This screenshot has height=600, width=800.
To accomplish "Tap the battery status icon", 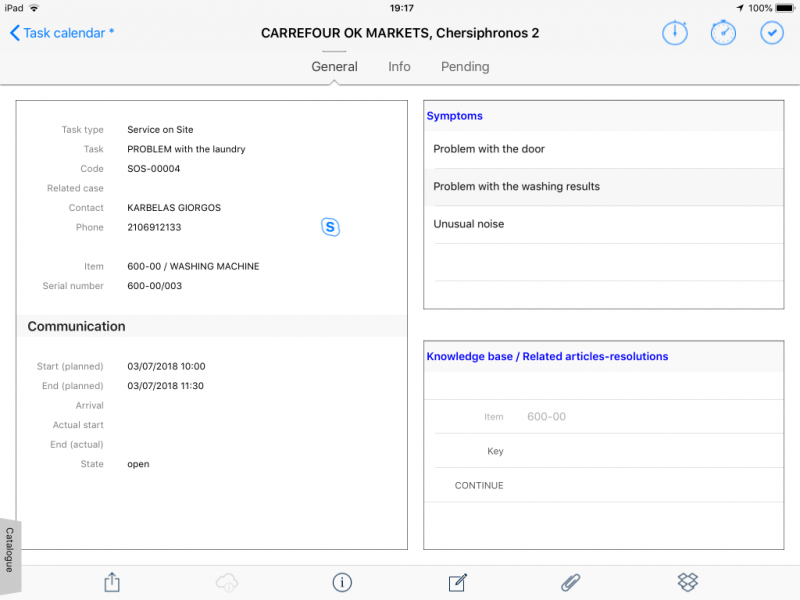I will (785, 8).
